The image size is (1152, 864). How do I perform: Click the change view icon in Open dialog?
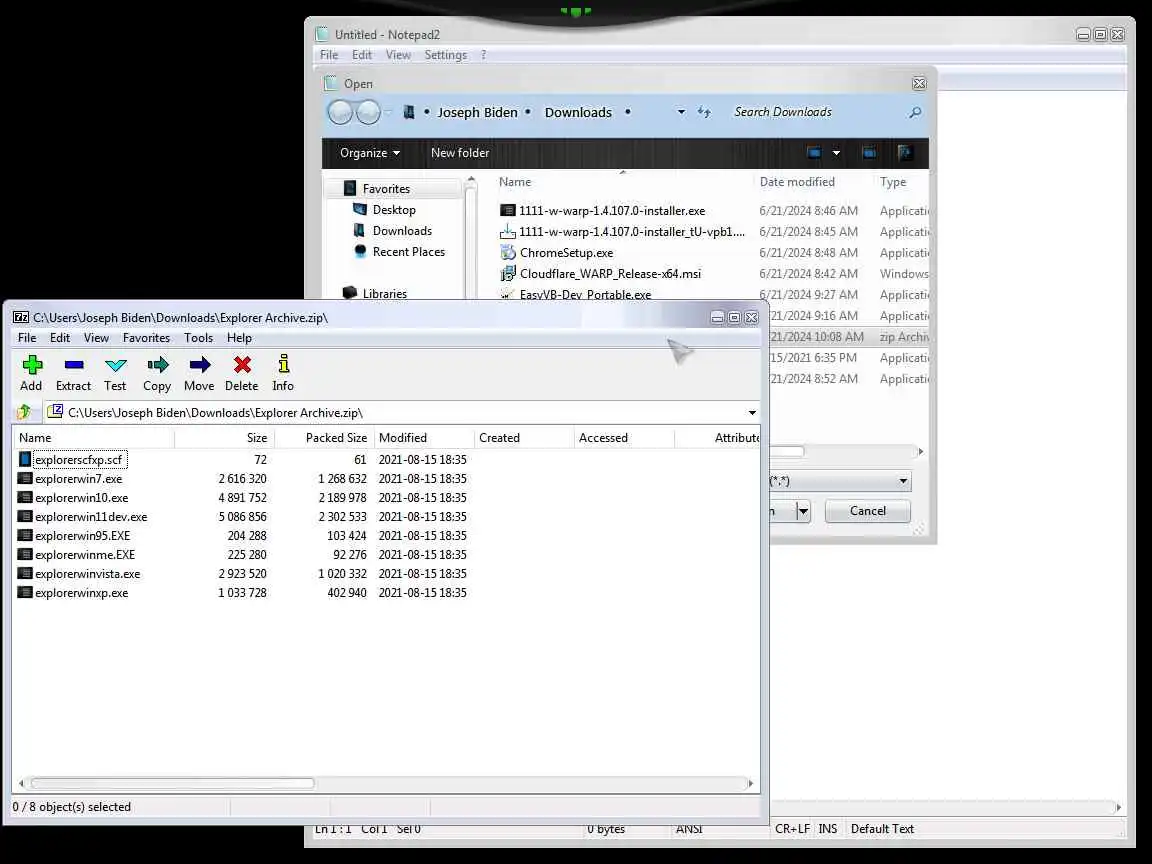tap(814, 153)
